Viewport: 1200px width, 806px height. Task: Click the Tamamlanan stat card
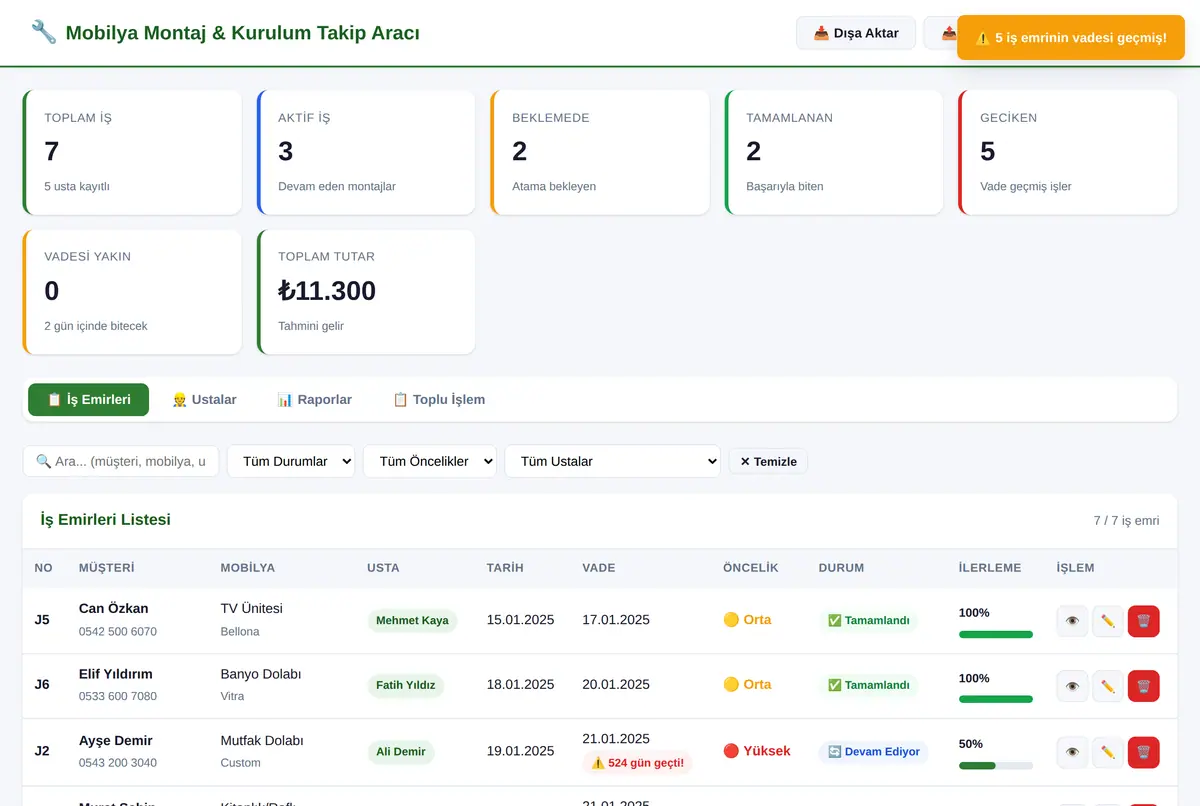click(834, 152)
